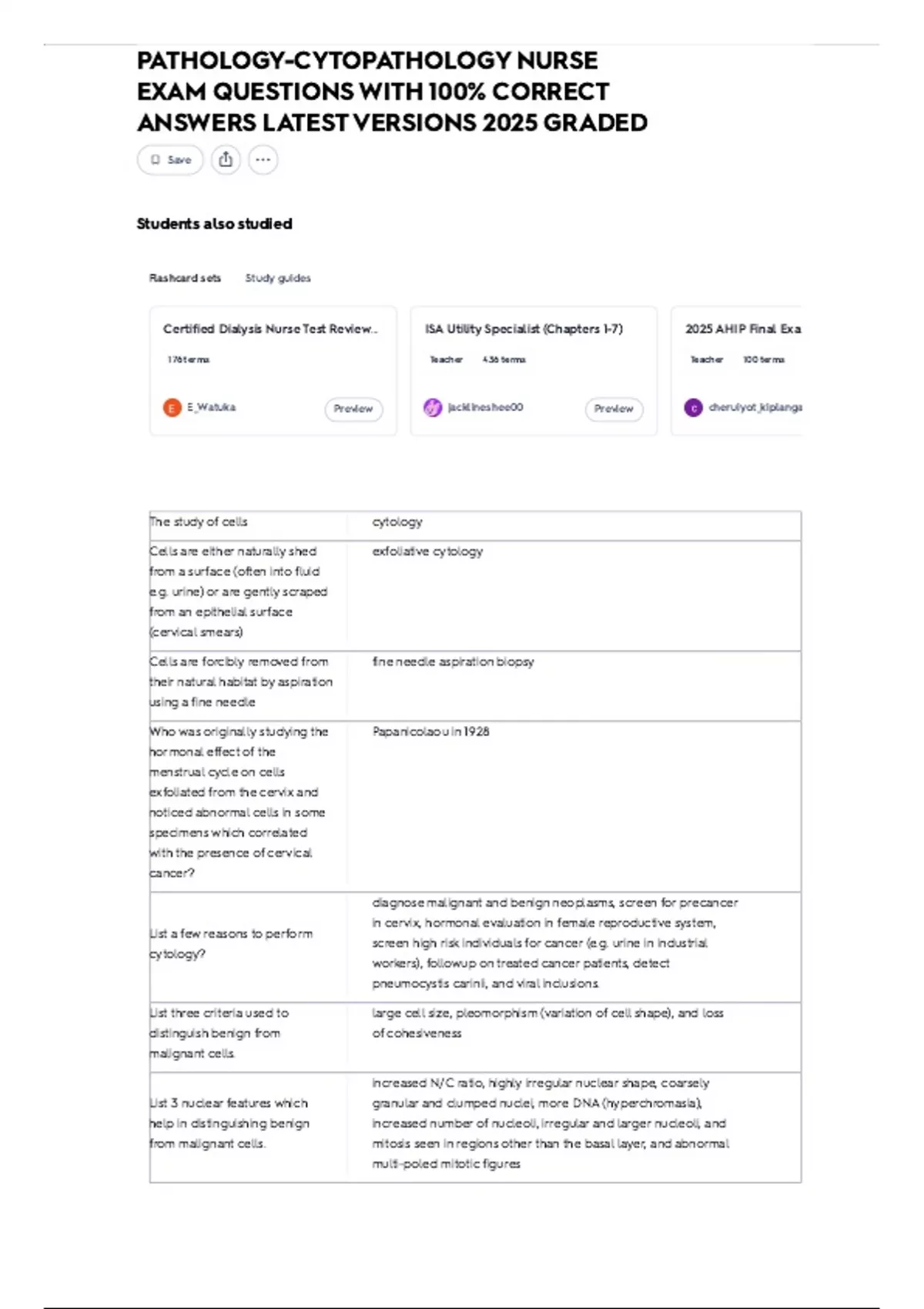Open the three-dot more options menu
The width and height of the screenshot is (924, 1309).
[x=263, y=160]
